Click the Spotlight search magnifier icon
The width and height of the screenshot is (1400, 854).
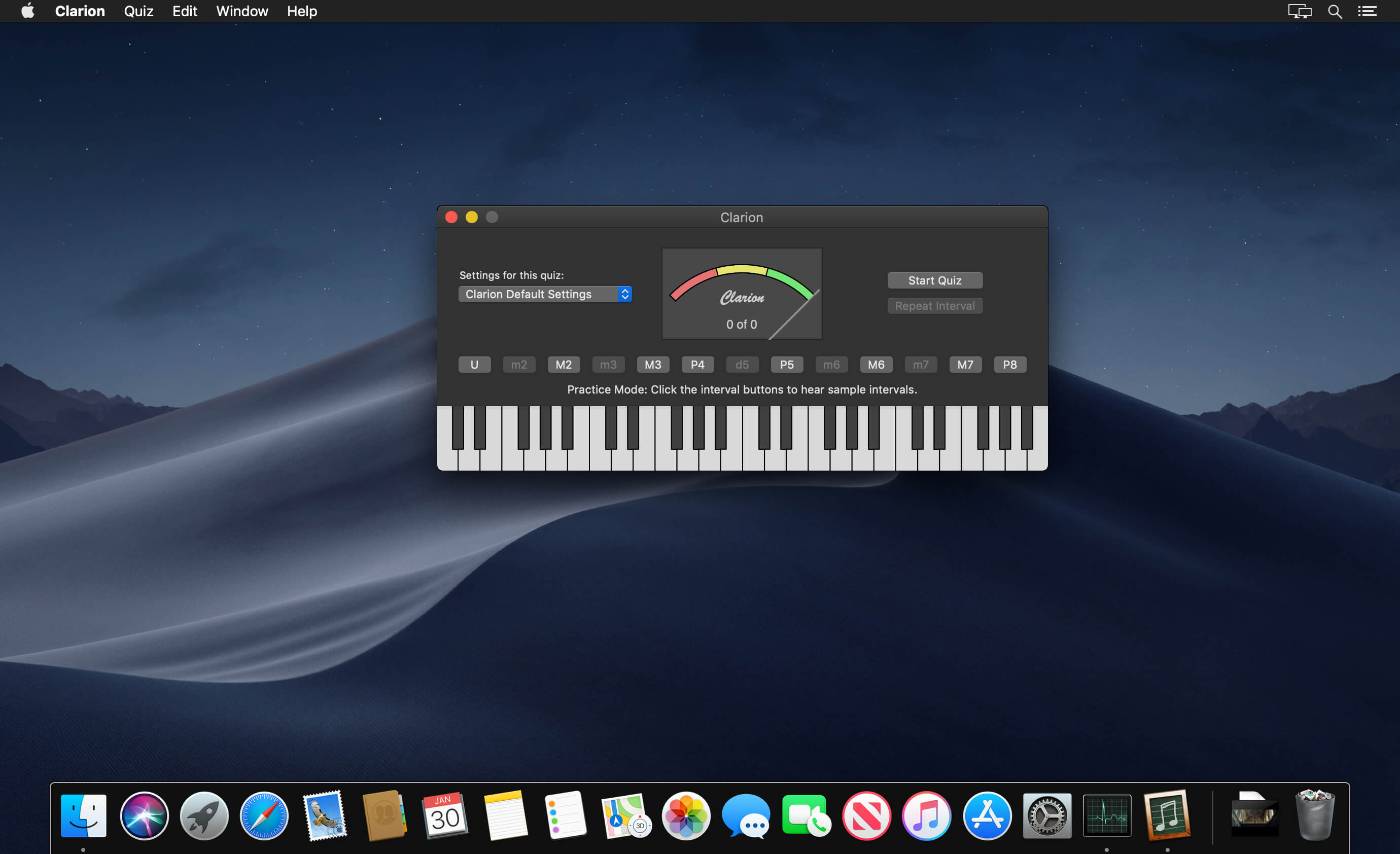(1335, 11)
